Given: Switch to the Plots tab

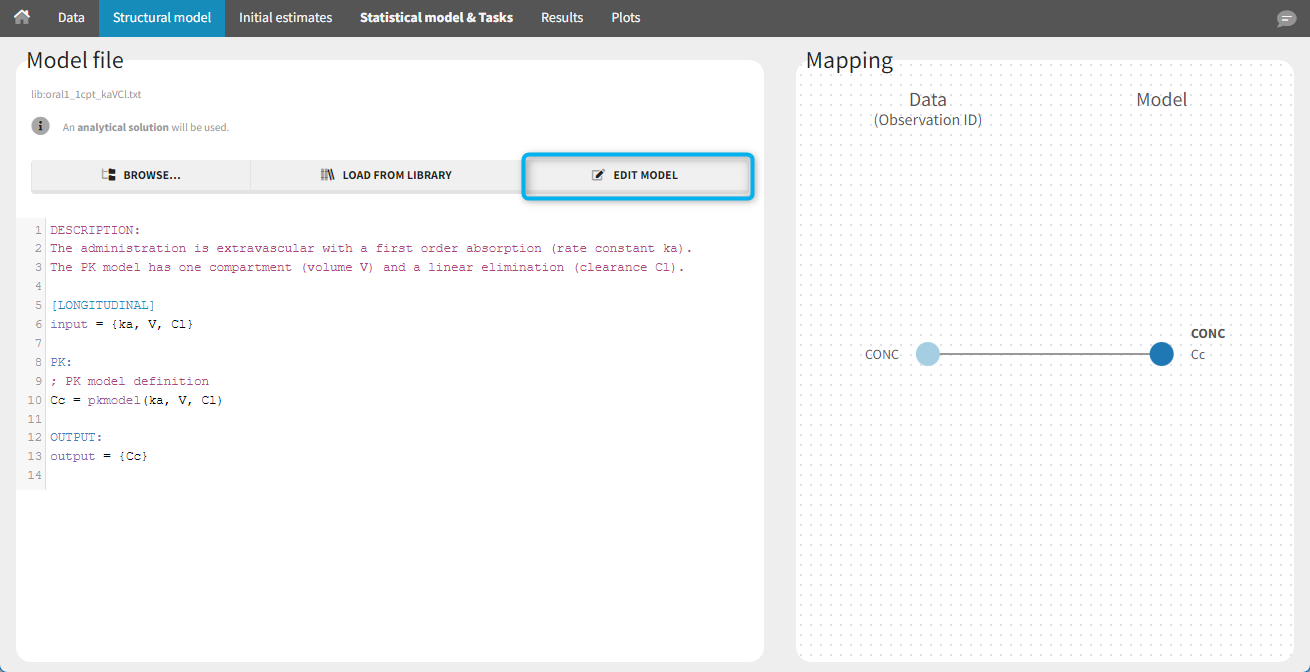Looking at the screenshot, I should pos(626,18).
